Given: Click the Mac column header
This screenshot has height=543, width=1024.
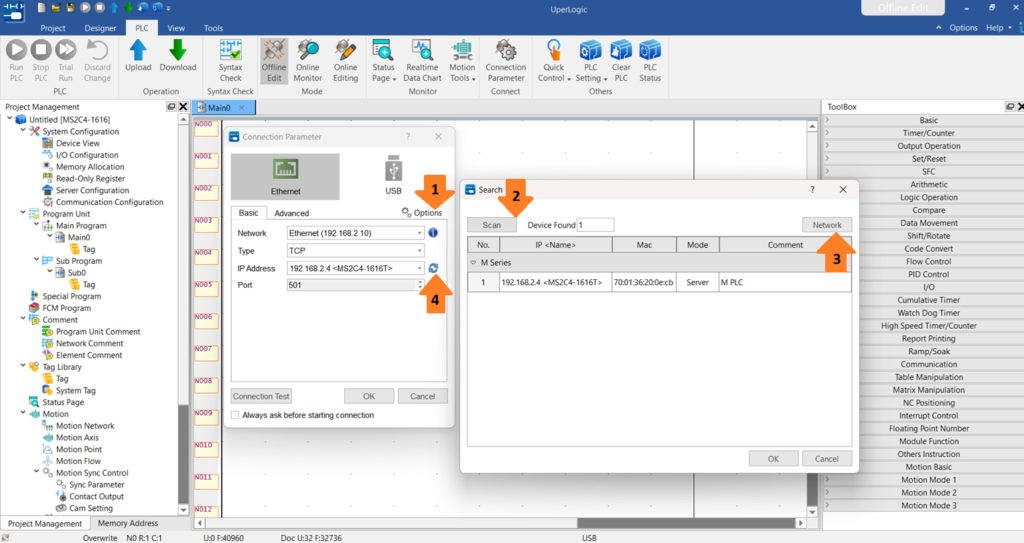Looking at the screenshot, I should (644, 244).
